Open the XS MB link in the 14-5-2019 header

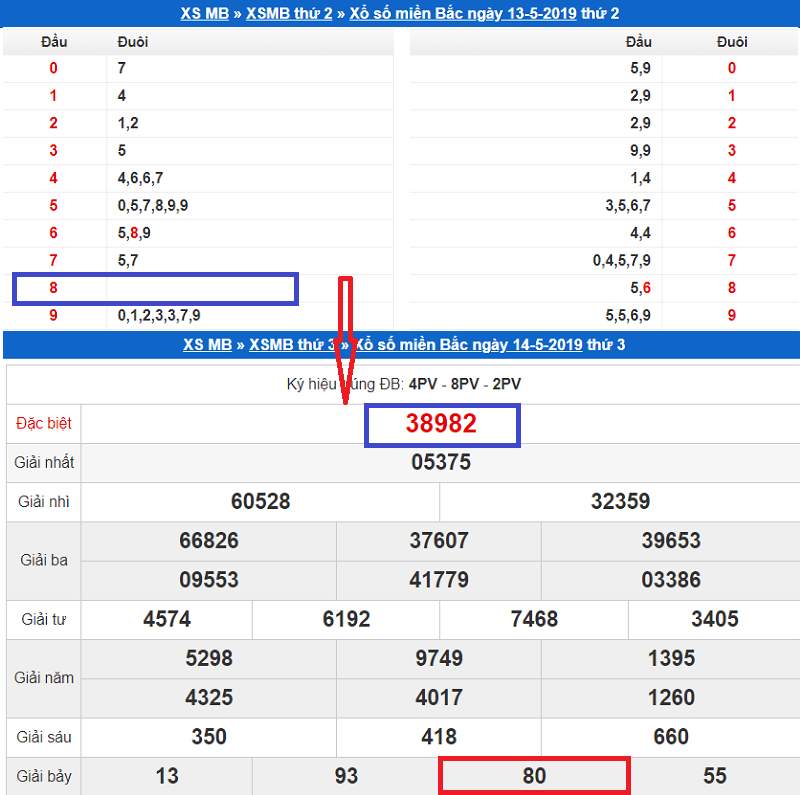(x=207, y=345)
